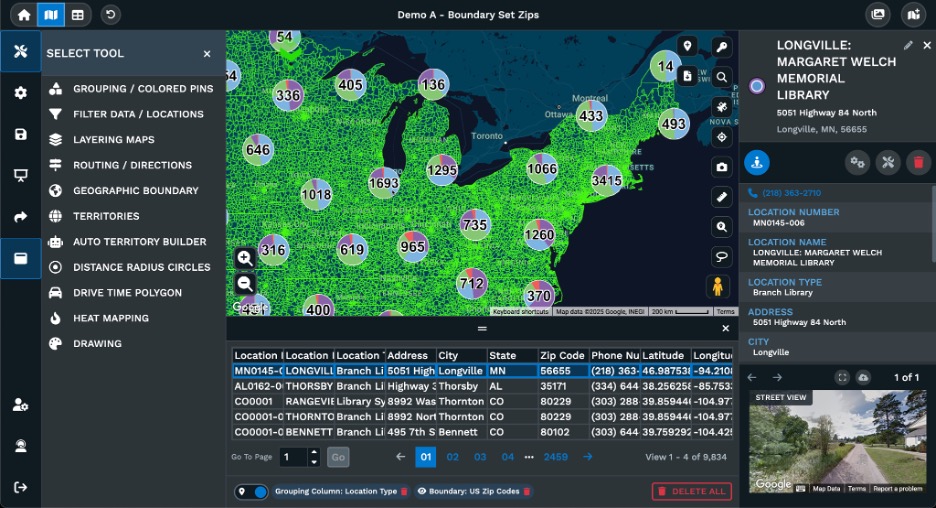
Task: Click the ruler measure icon on map
Action: coord(721,196)
